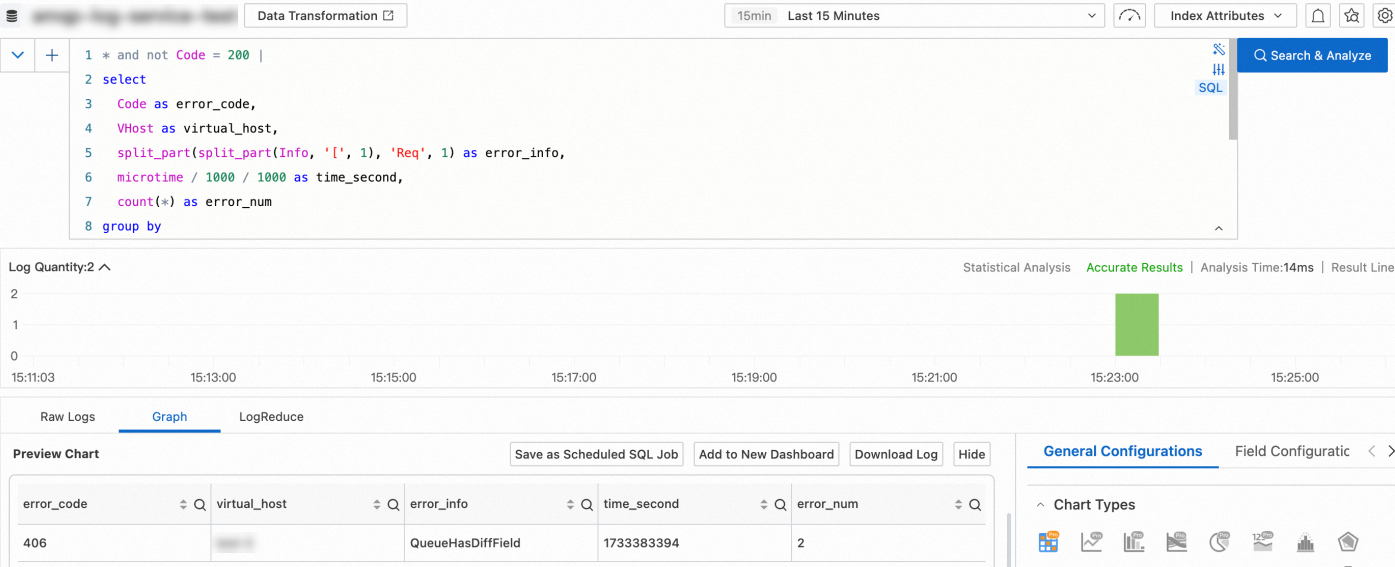Sort by time_second column

tap(764, 505)
